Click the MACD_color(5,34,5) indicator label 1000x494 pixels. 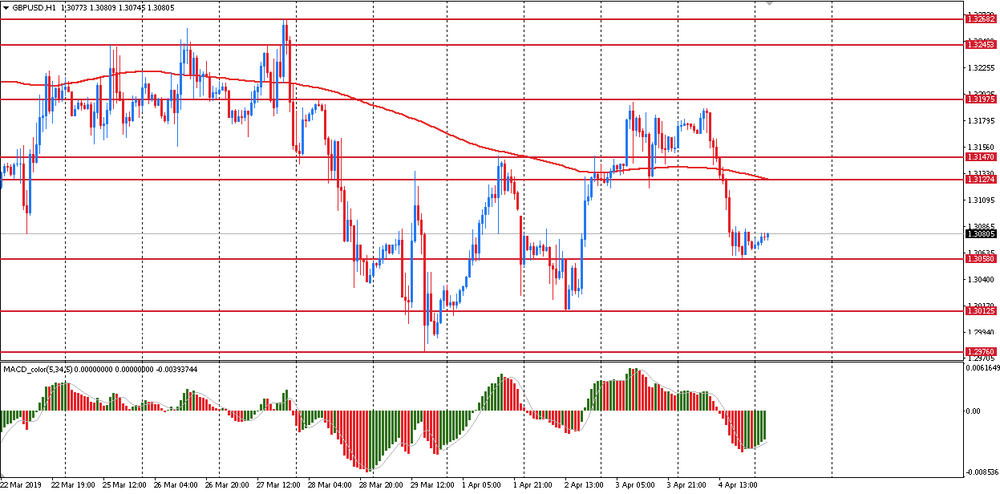[x=38, y=369]
